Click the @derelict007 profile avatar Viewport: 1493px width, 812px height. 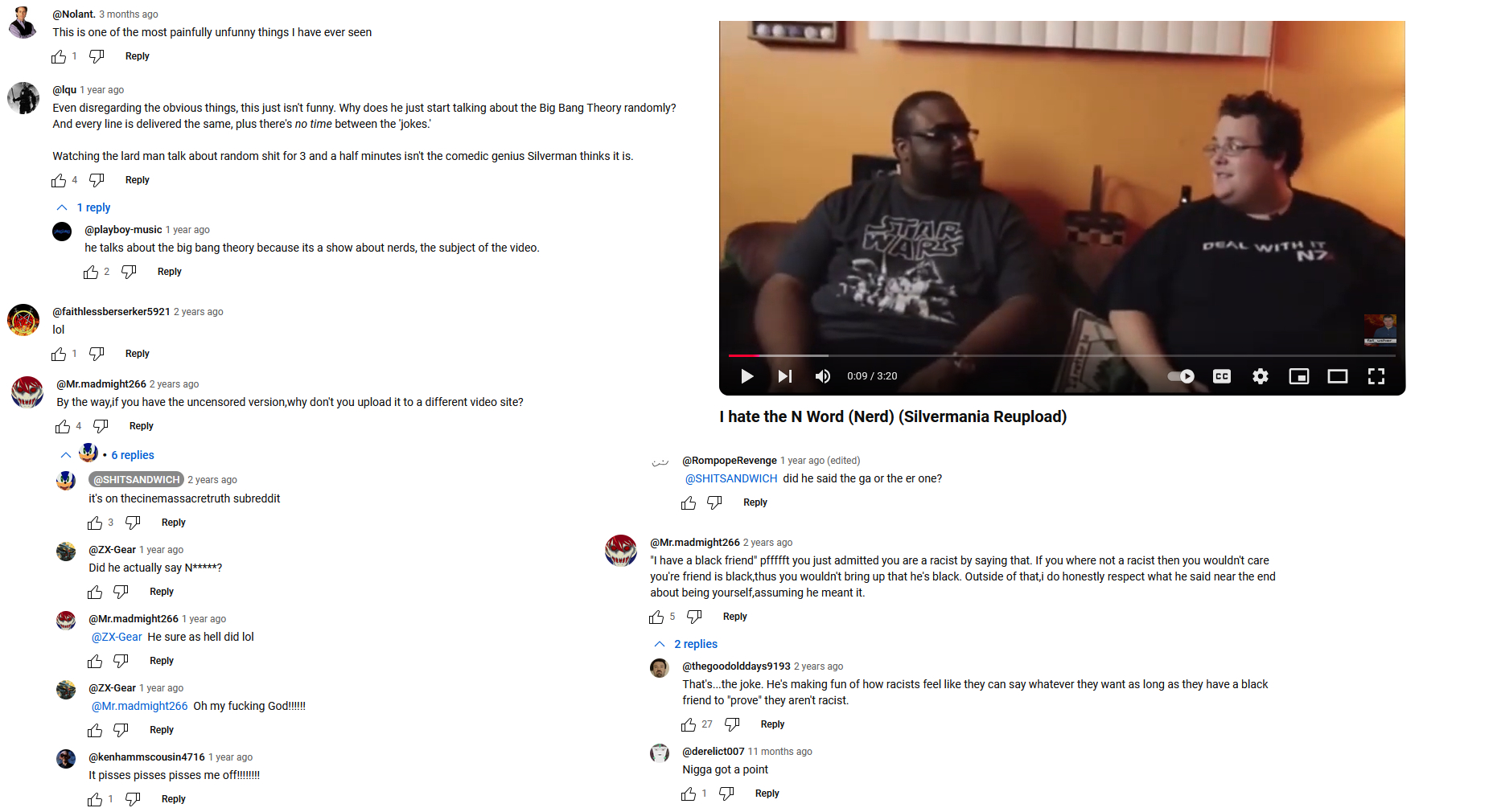(x=660, y=753)
